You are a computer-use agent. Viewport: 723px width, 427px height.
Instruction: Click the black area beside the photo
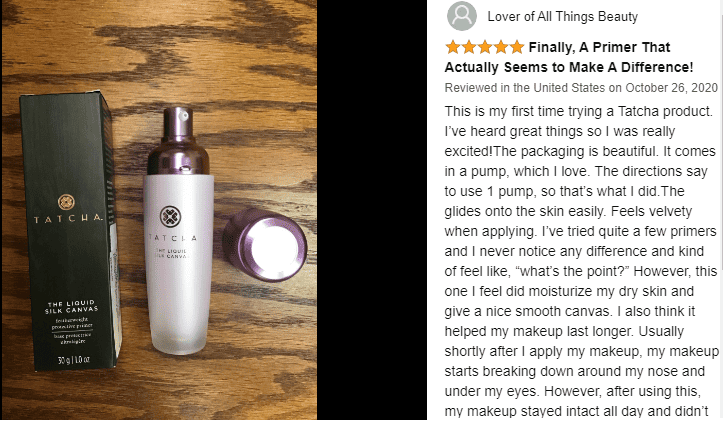[372, 210]
